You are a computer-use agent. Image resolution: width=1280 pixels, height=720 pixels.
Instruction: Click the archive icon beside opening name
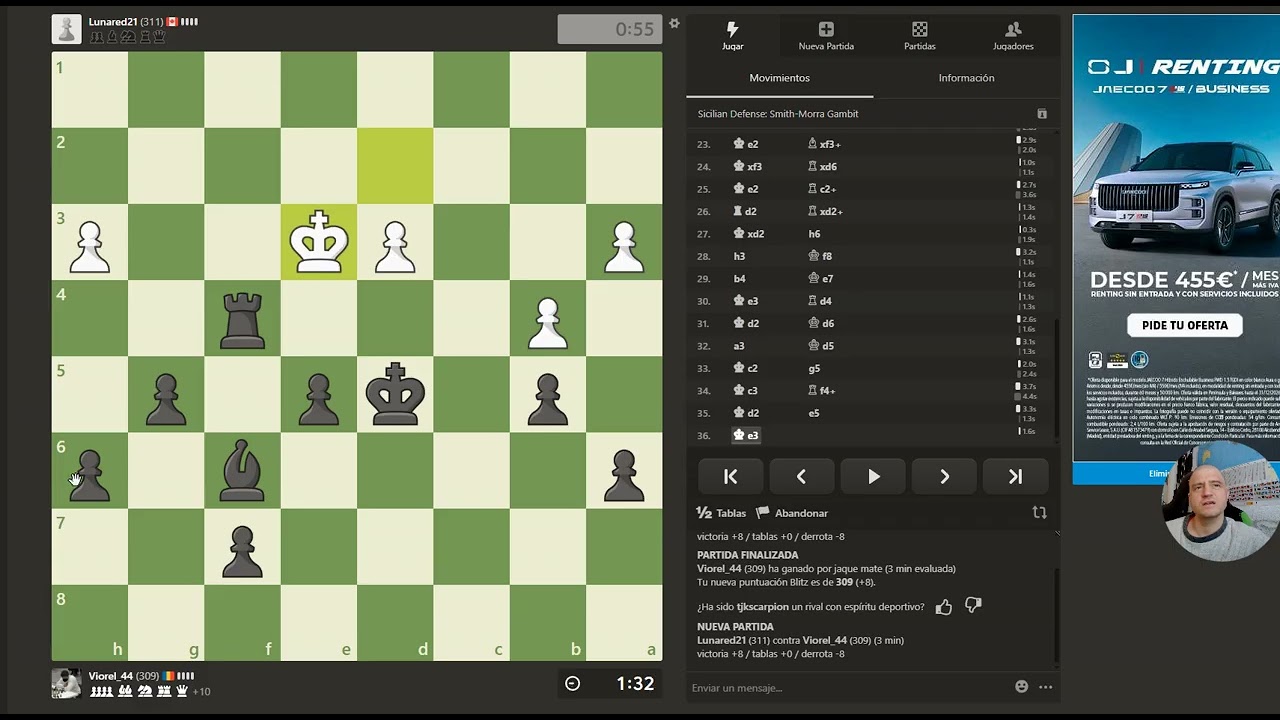[1042, 114]
